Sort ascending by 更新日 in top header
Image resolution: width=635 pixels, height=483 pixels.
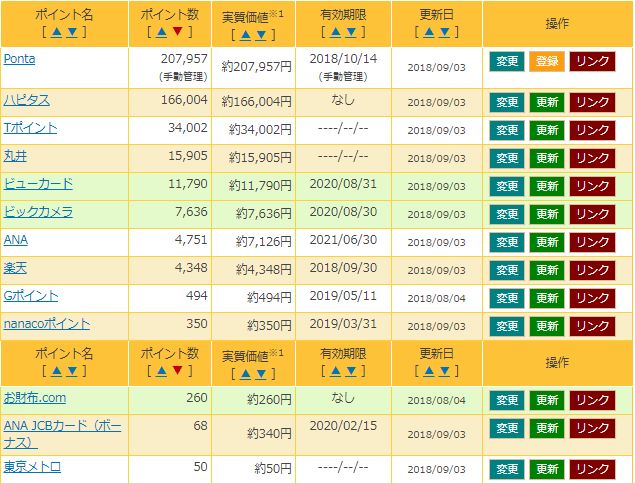(429, 32)
